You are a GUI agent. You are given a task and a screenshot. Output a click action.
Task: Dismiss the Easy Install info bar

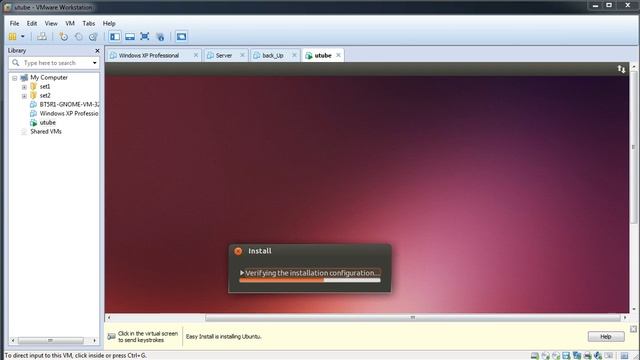[x=633, y=329]
